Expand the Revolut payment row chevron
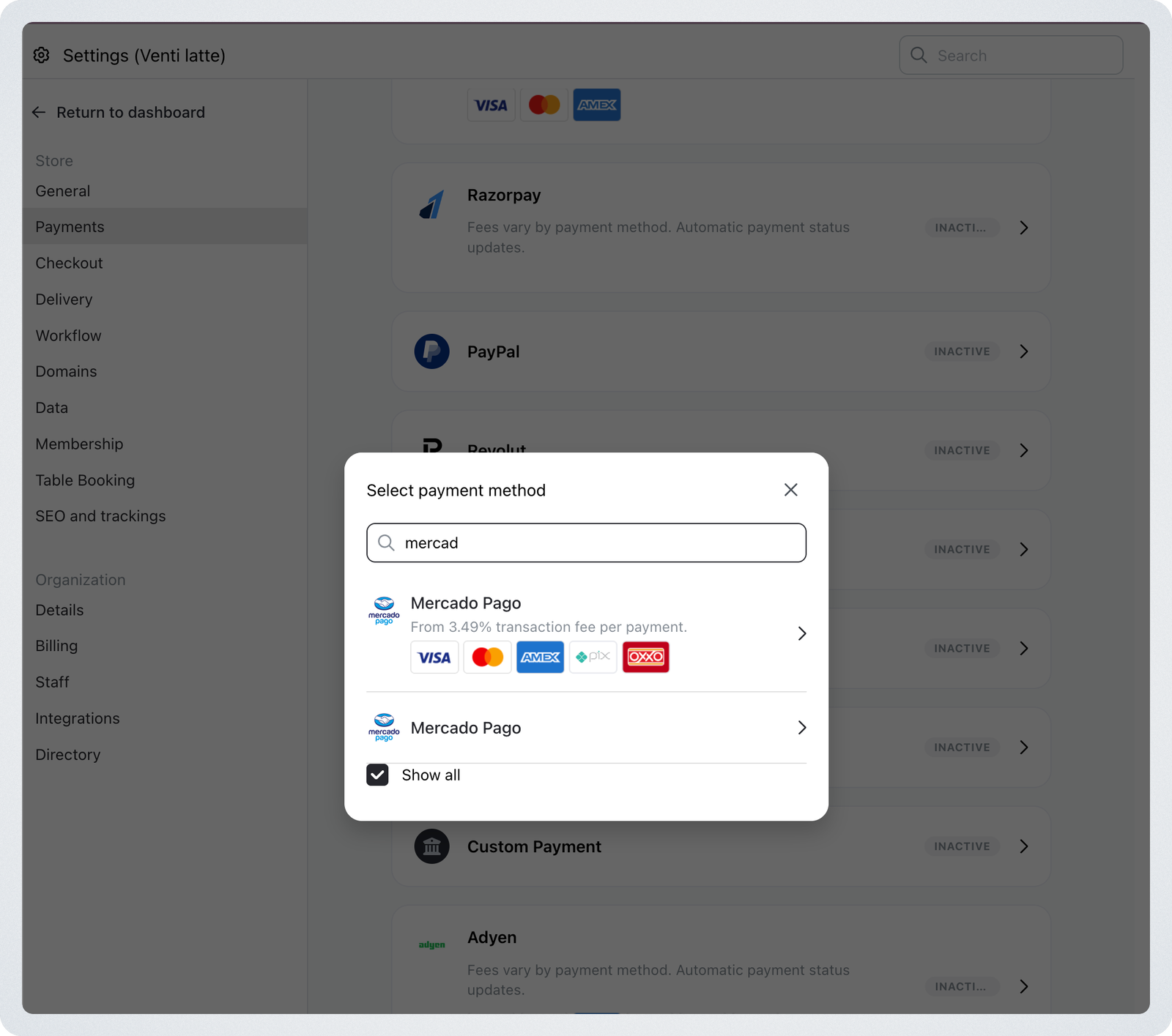The height and width of the screenshot is (1036, 1172). click(x=1024, y=450)
